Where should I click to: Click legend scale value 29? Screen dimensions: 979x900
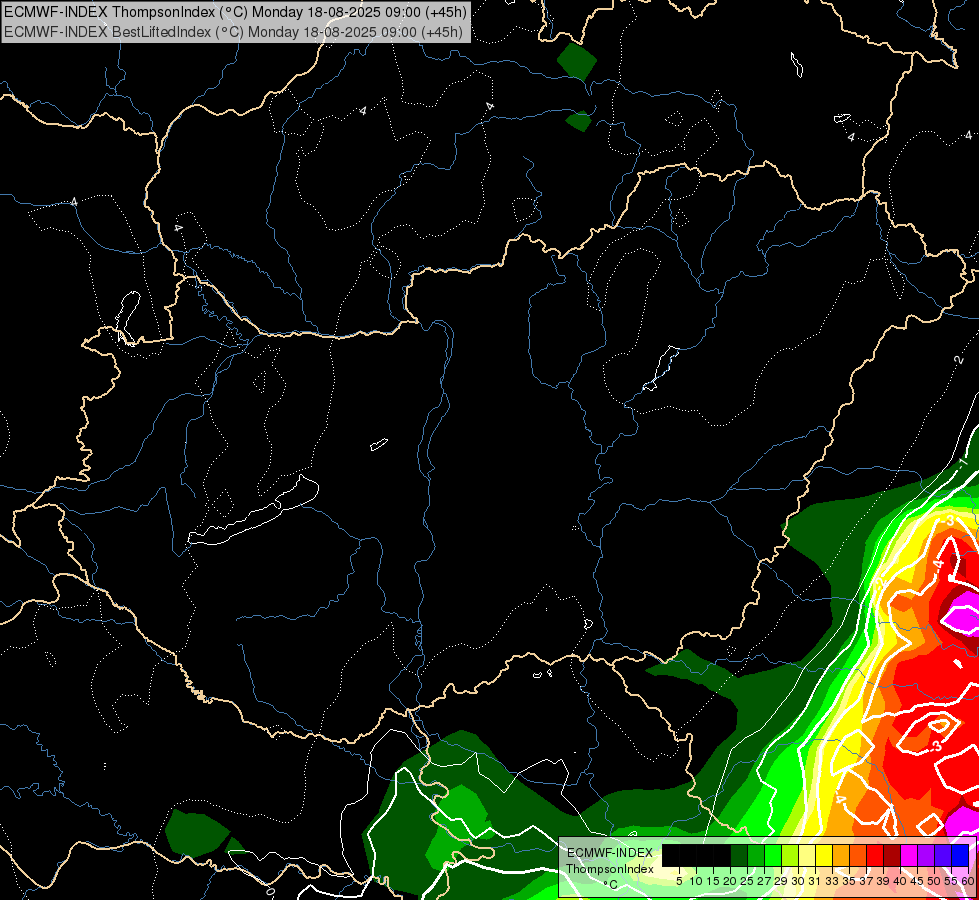(781, 881)
